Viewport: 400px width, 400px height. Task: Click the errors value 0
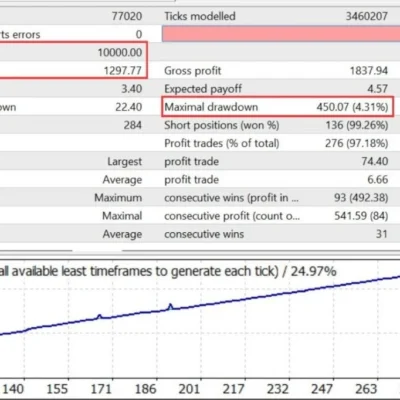tap(139, 34)
